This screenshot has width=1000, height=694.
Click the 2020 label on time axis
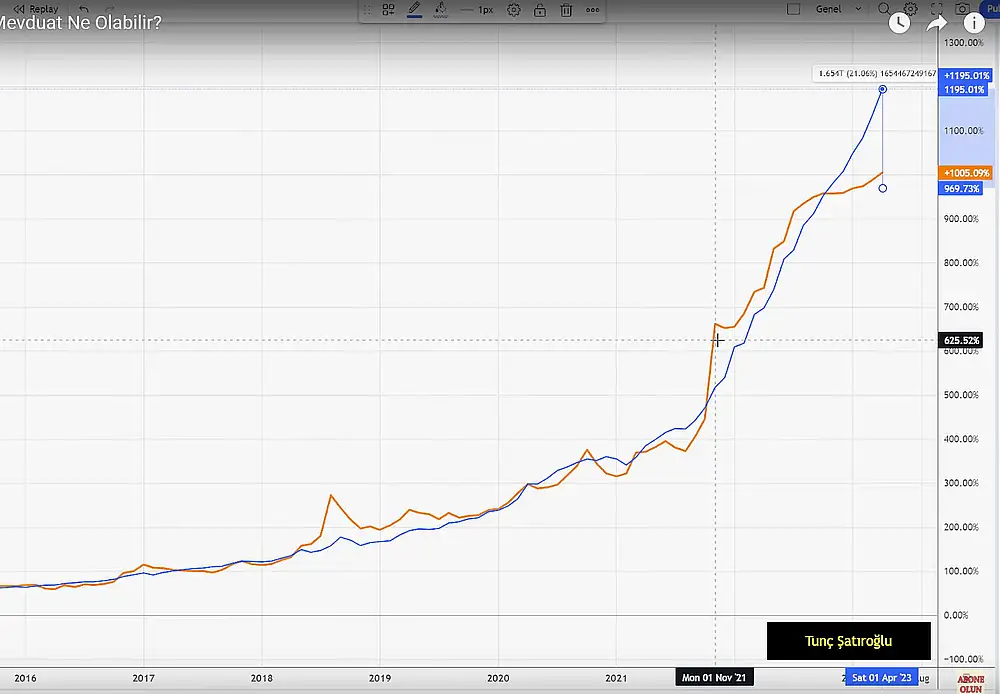tap(498, 678)
